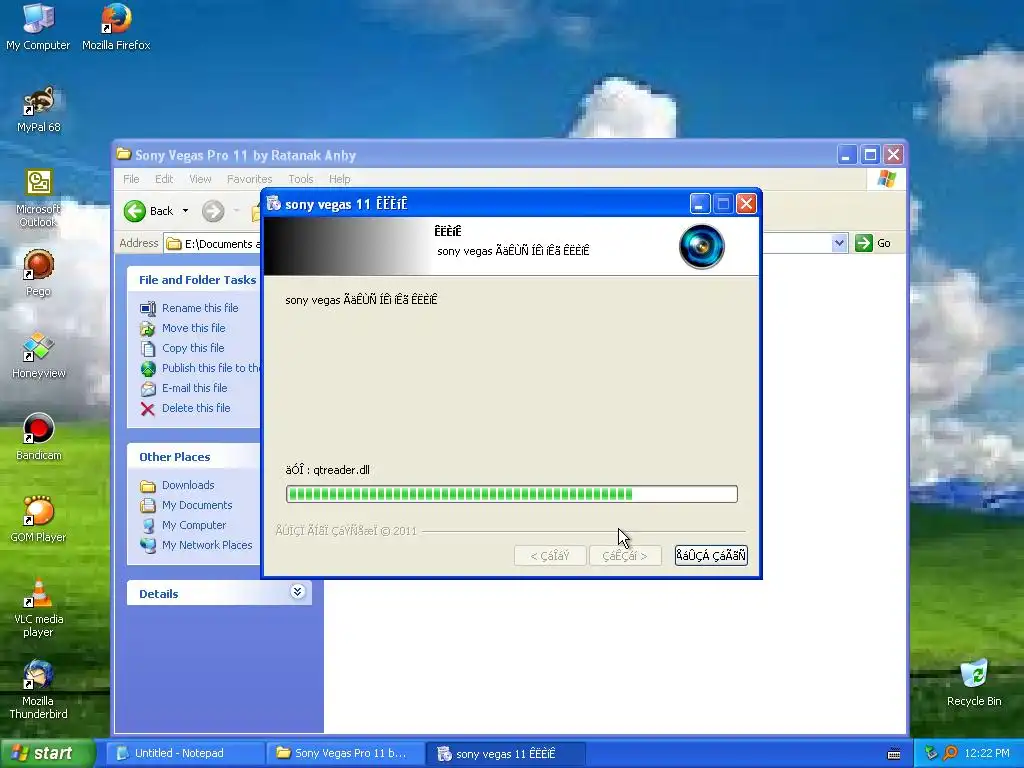Select the Pego desktop shortcut
This screenshot has width=1024, height=768.
click(39, 273)
